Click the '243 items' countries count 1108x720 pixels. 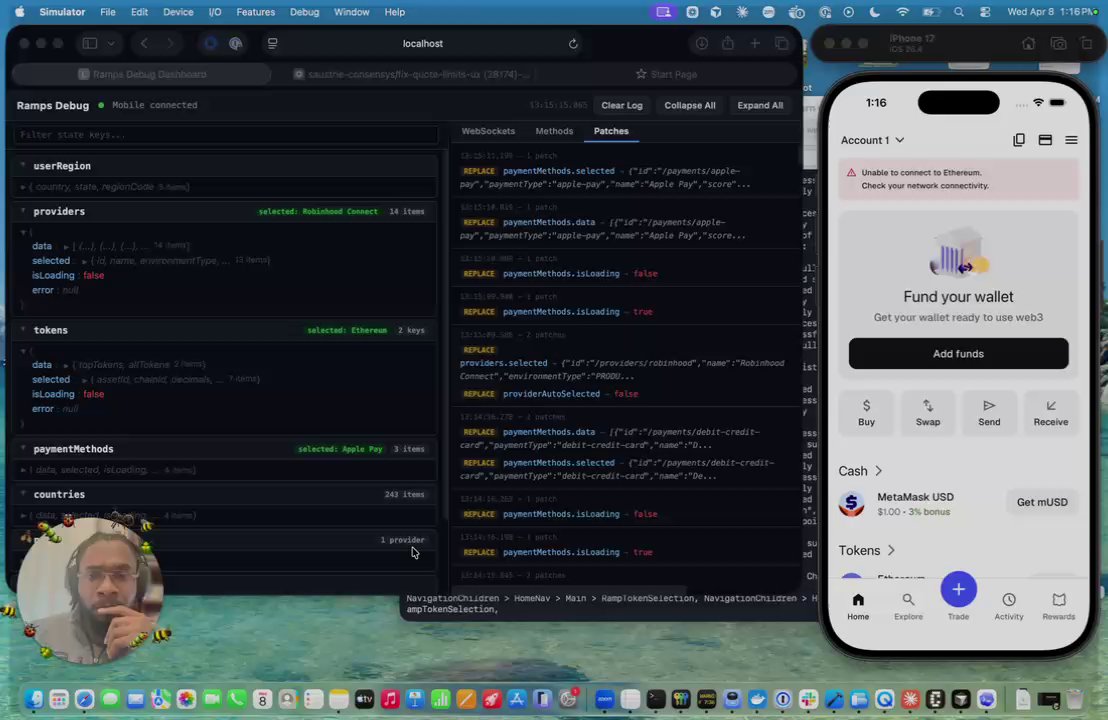click(x=405, y=495)
